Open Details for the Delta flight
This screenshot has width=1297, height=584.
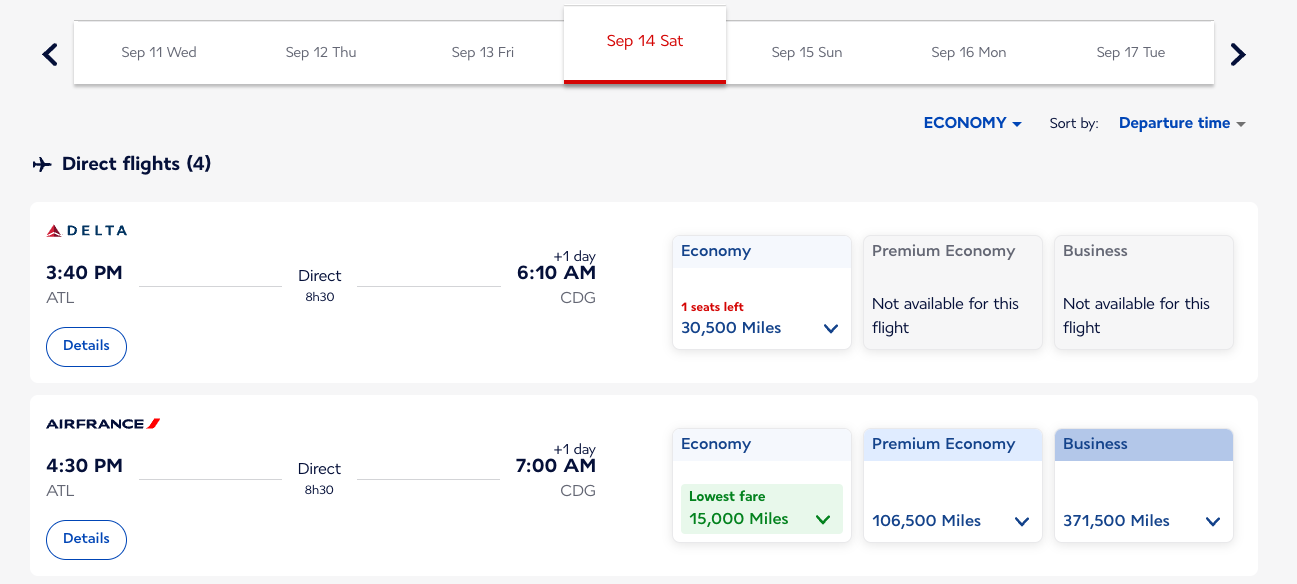click(x=86, y=346)
